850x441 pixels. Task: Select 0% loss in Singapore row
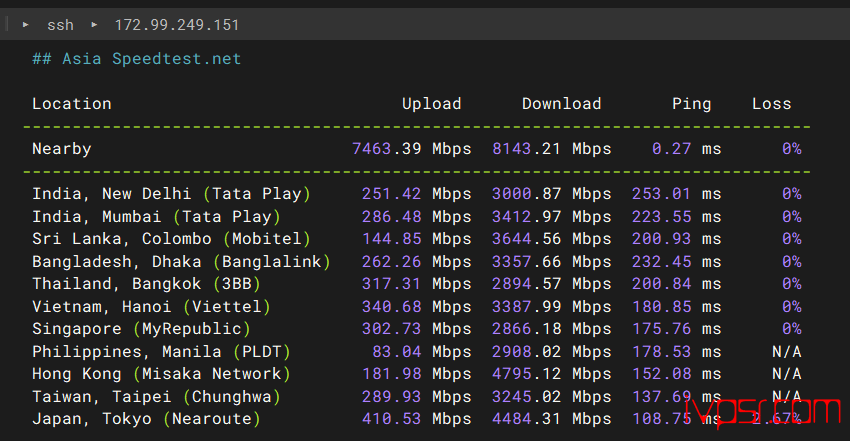pyautogui.click(x=791, y=329)
